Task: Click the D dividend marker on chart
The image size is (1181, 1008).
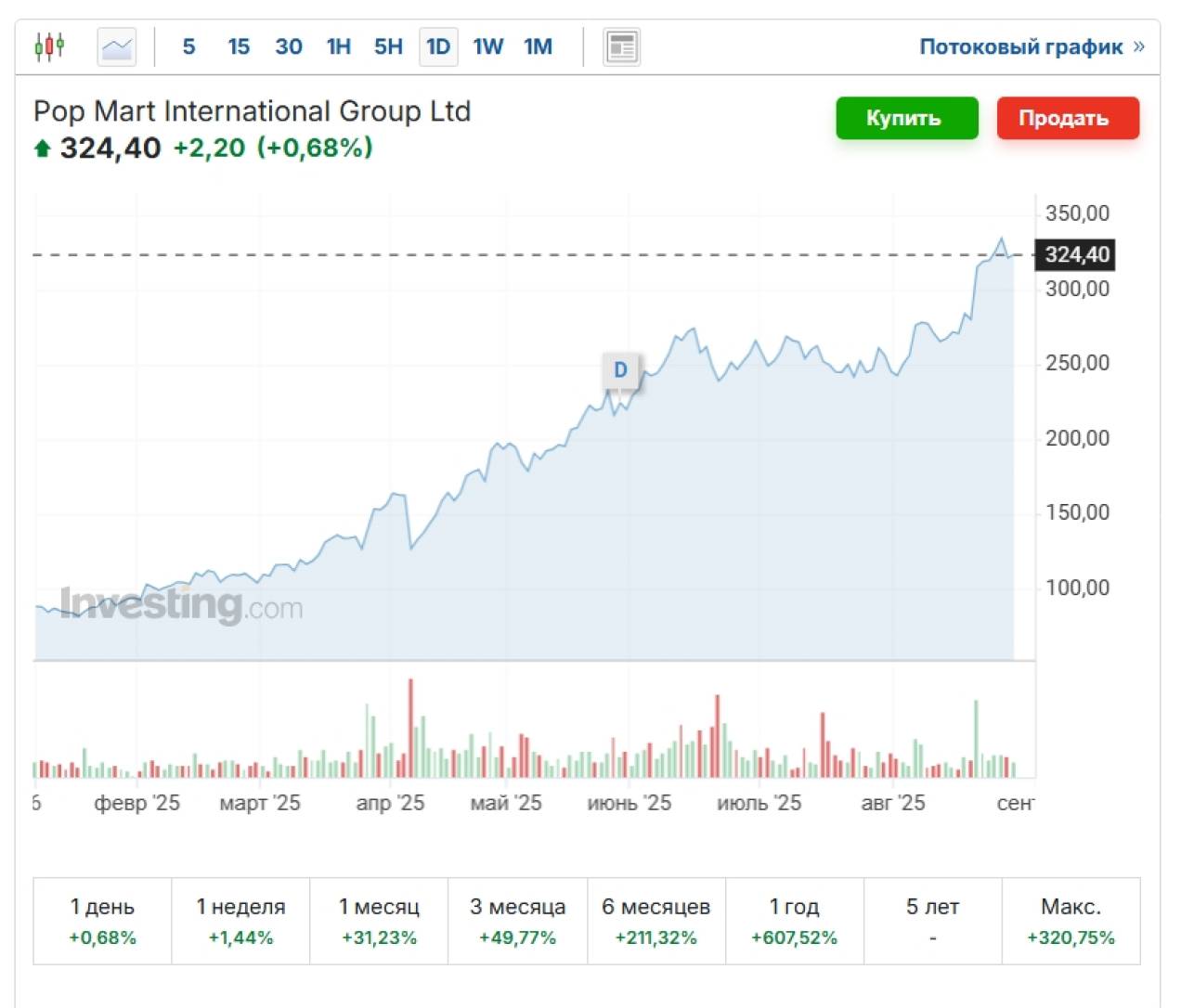Action: coord(620,370)
